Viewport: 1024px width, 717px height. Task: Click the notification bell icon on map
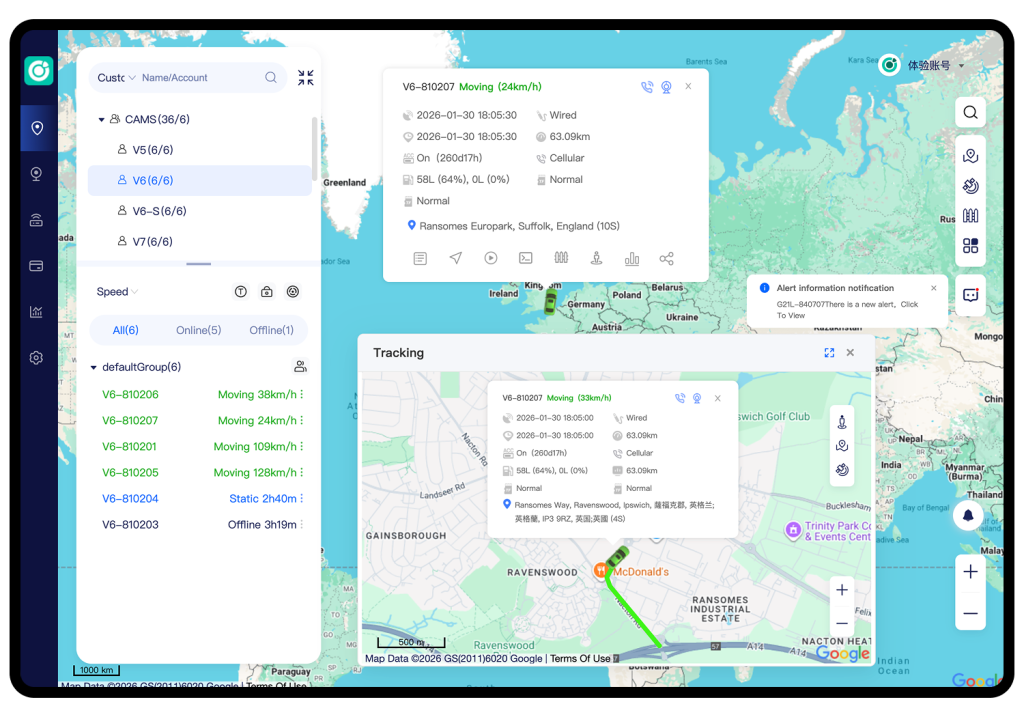969,515
